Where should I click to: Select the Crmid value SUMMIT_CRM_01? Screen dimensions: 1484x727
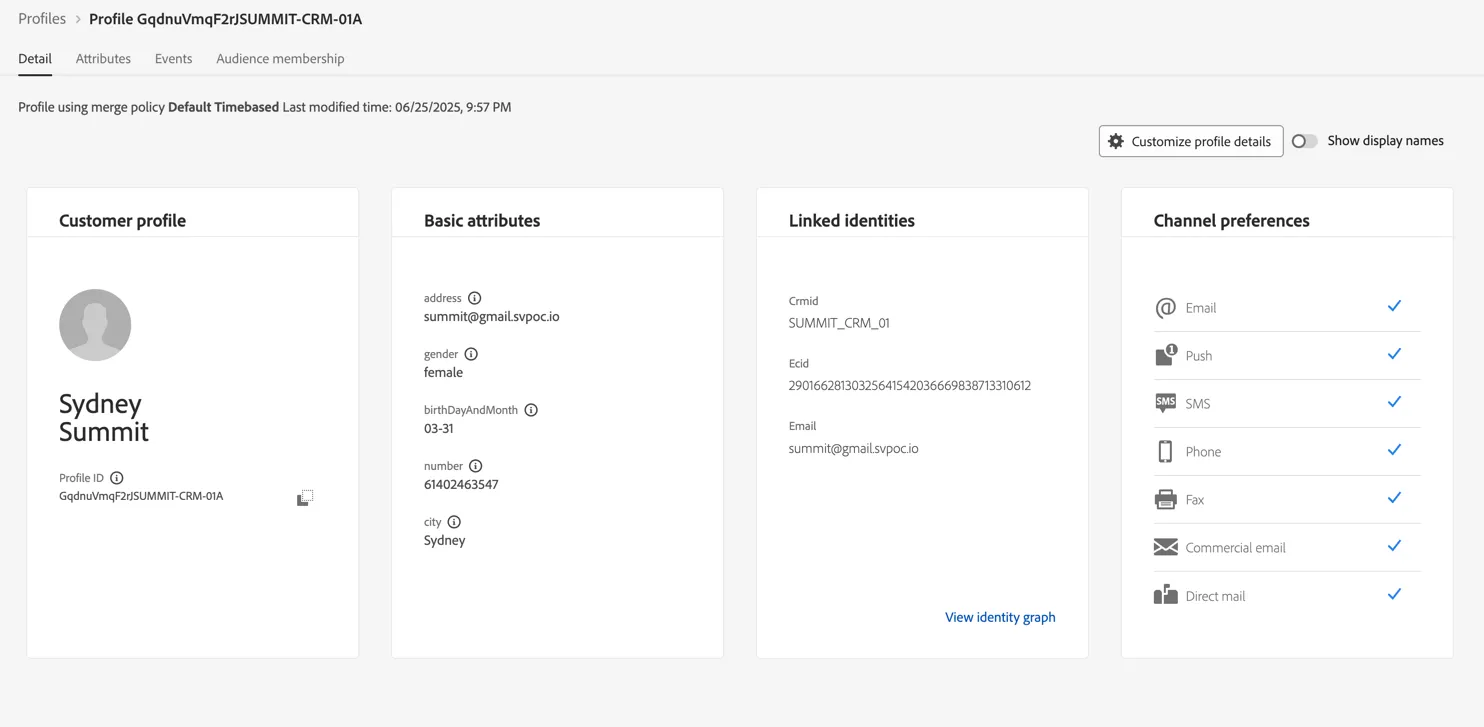click(839, 323)
